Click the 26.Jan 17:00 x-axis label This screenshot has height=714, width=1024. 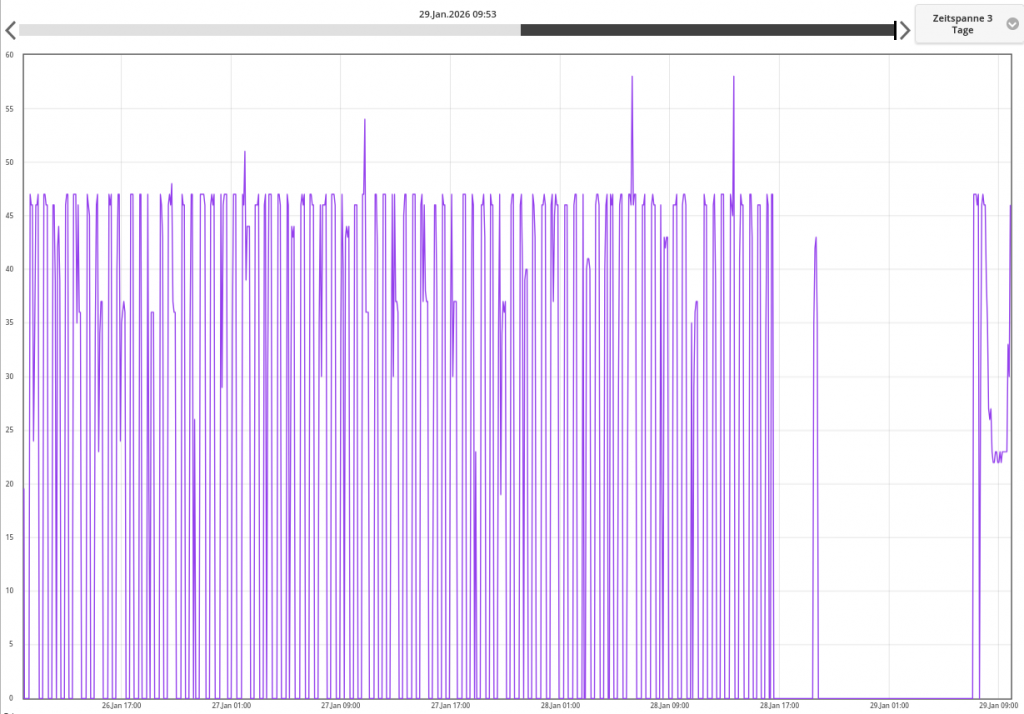click(122, 705)
